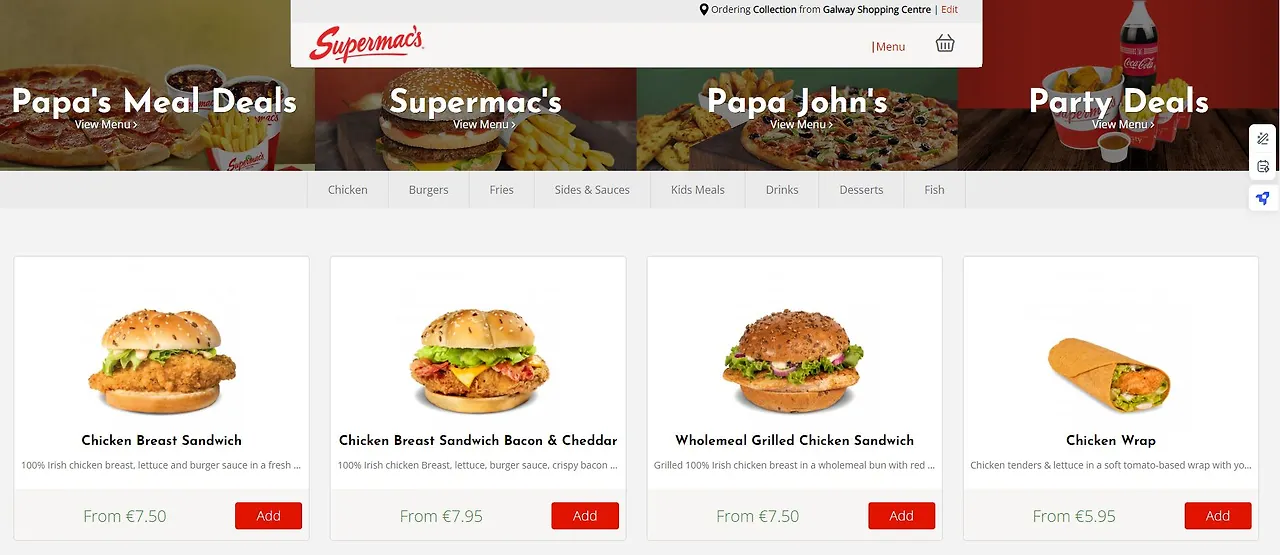Click the Chicken Breast Sandwich Bacon & Cheddar image

click(x=478, y=360)
